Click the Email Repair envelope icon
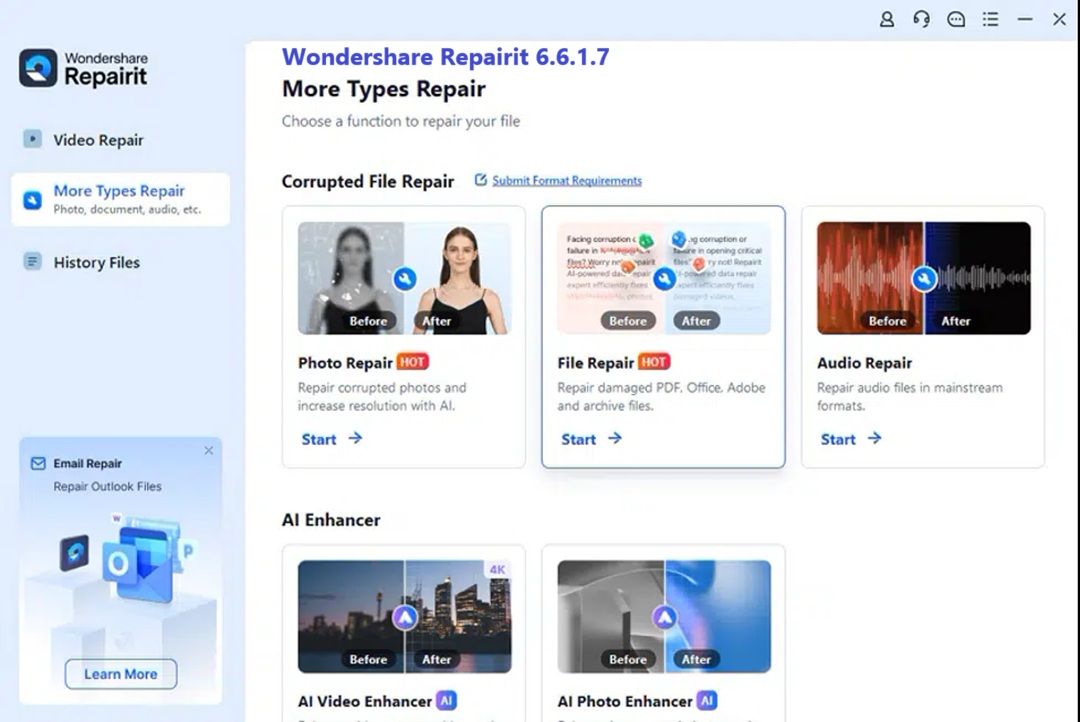The height and width of the screenshot is (722, 1080). click(x=39, y=464)
